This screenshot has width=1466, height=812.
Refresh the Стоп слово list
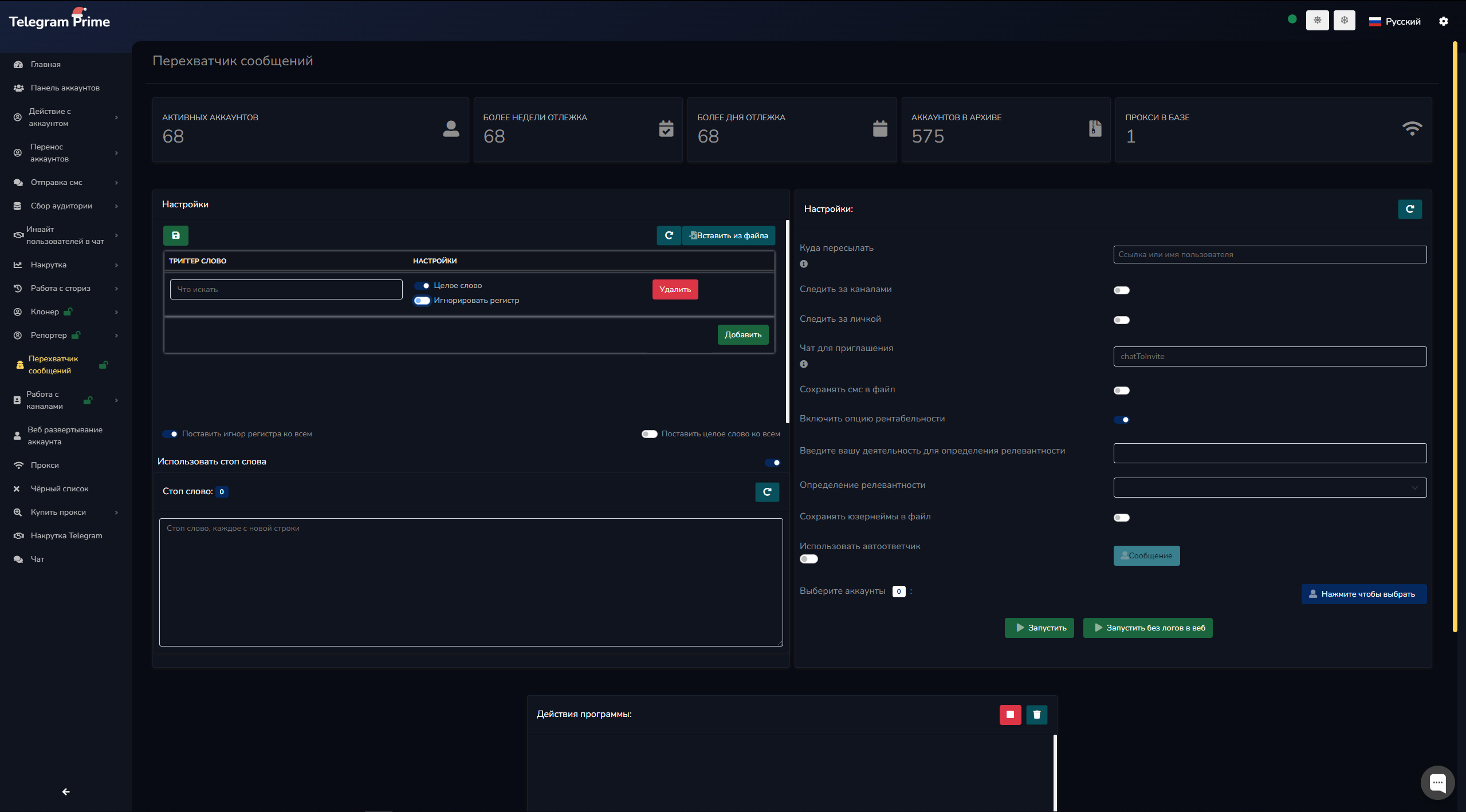click(767, 492)
